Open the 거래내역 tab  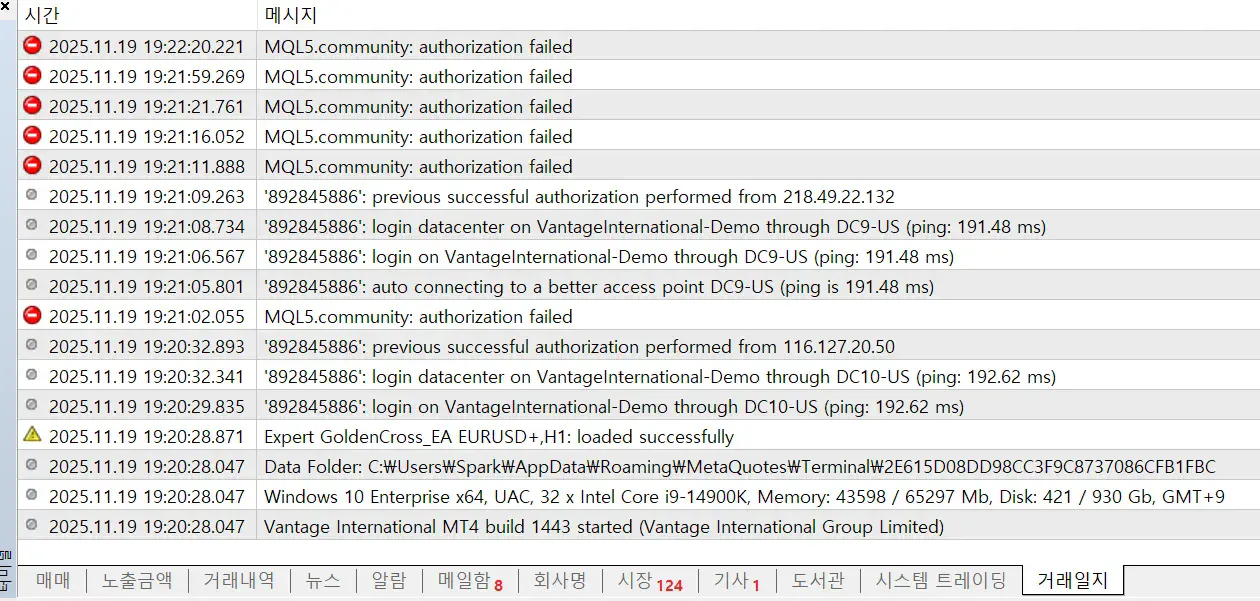(x=238, y=580)
